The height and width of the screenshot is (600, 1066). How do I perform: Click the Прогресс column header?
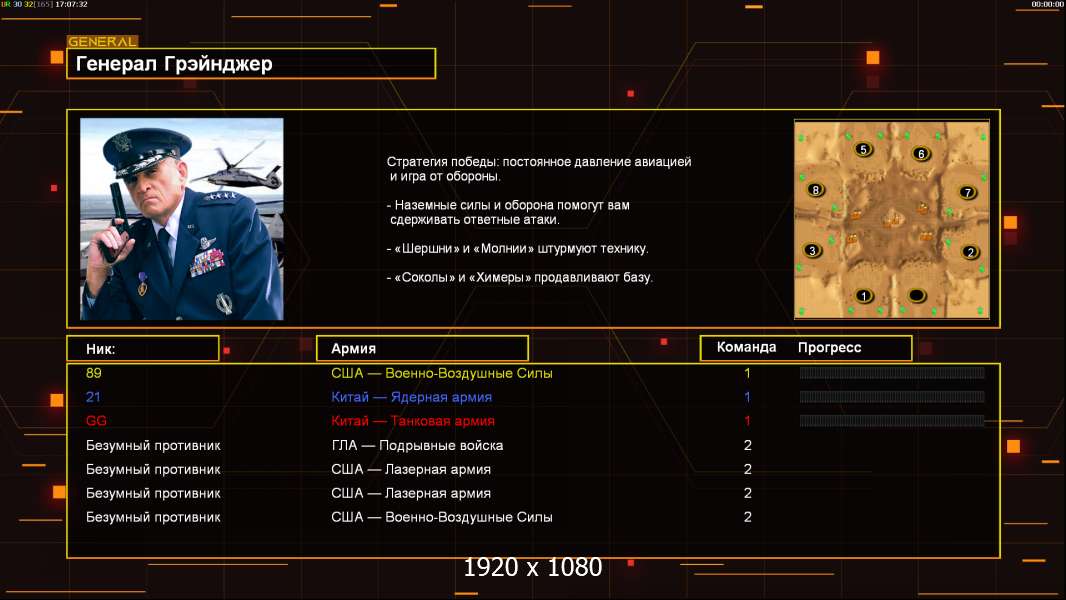pyautogui.click(x=829, y=347)
